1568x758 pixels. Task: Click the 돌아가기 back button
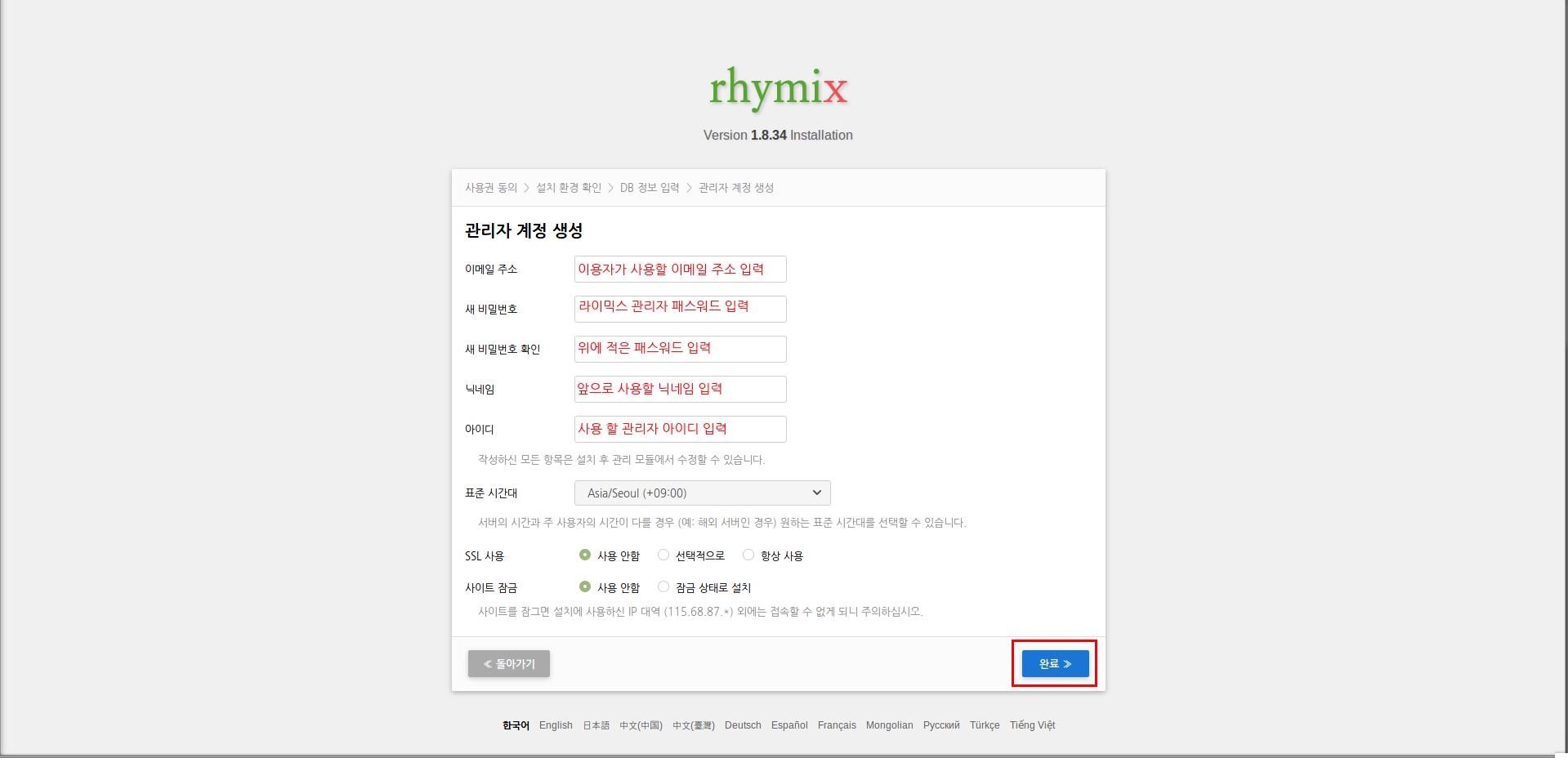click(509, 664)
